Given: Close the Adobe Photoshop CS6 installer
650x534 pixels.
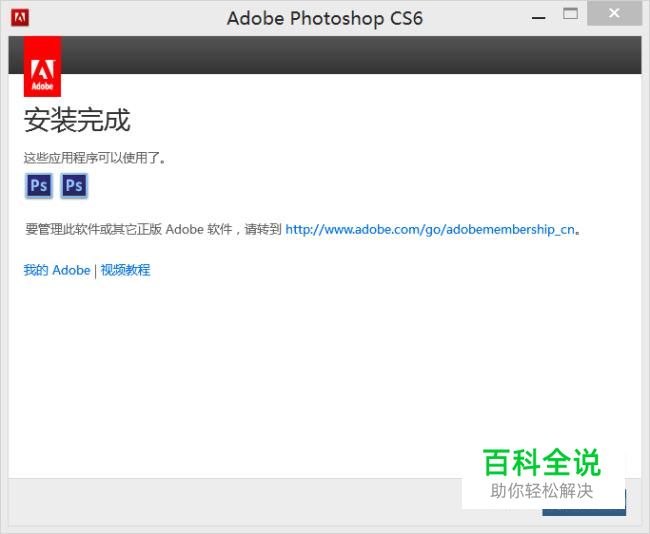Looking at the screenshot, I should click(614, 14).
